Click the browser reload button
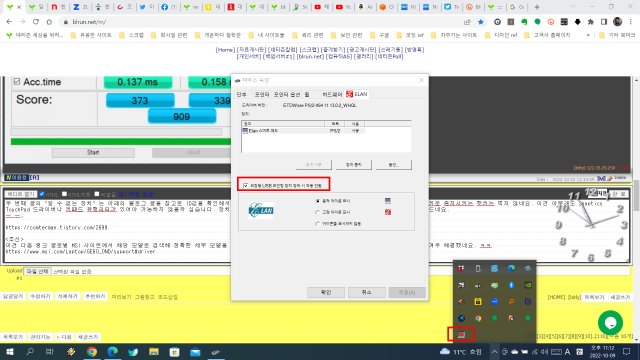Image resolution: width=640 pixels, height=360 pixels. pos(36,22)
